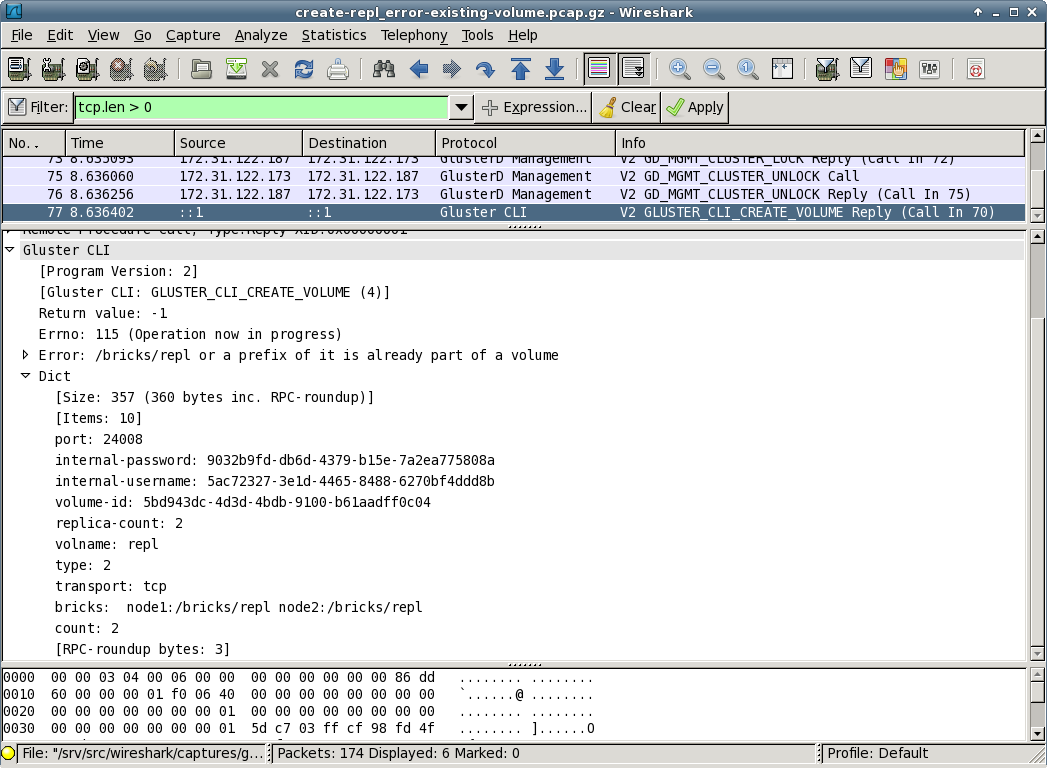Edit display filters icon
The width and height of the screenshot is (1047, 768).
[861, 69]
